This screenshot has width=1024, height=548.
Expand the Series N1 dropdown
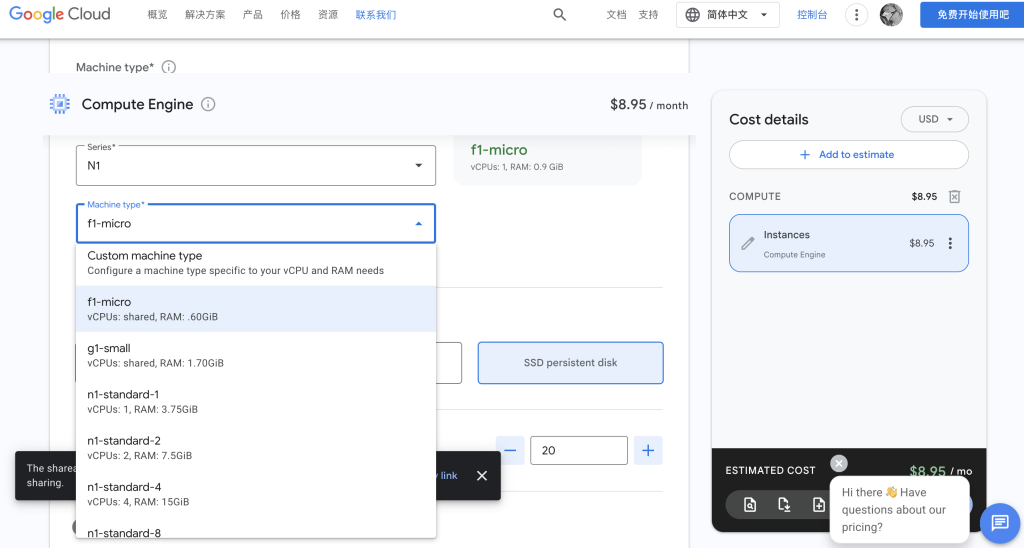[x=256, y=165]
